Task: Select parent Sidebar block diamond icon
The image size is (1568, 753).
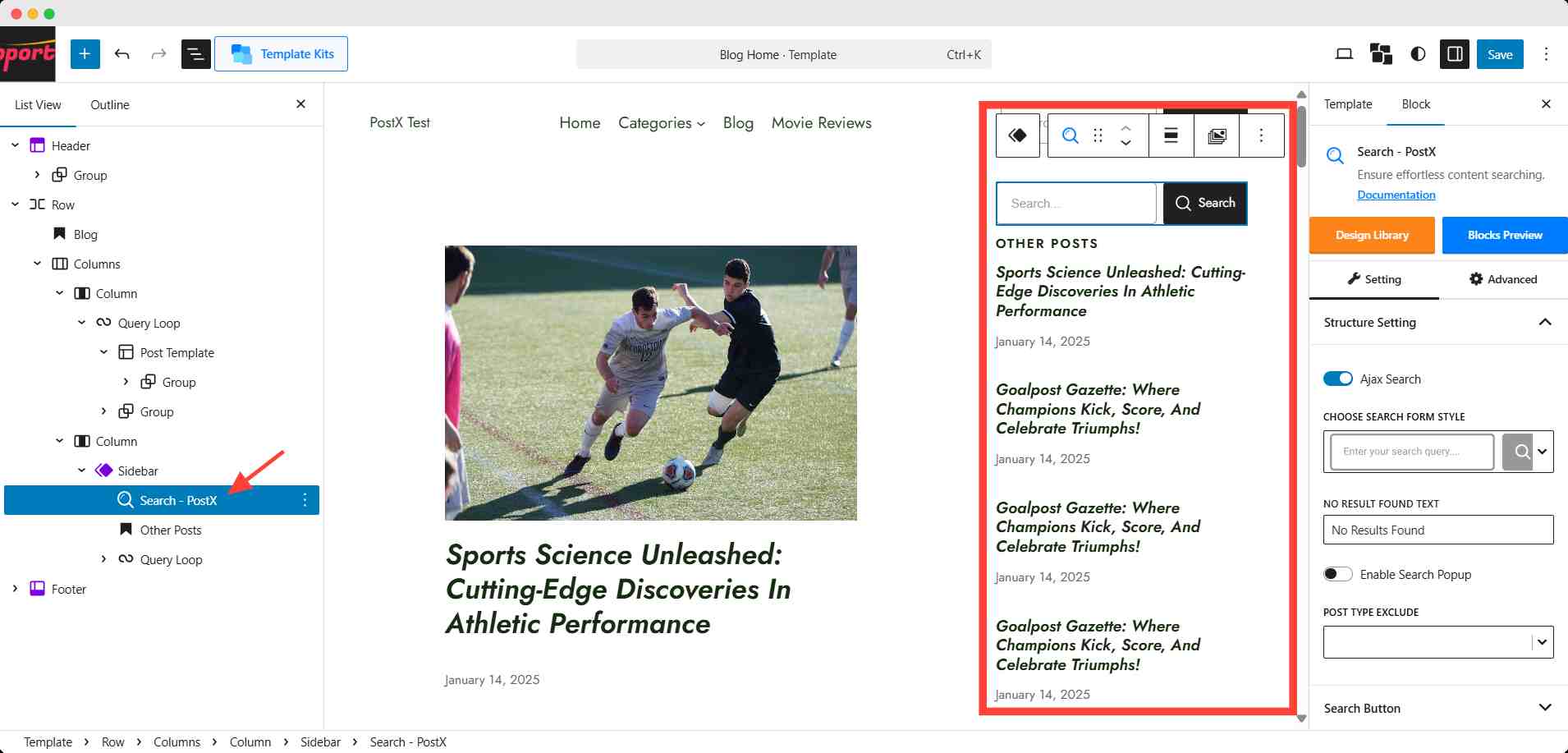Action: (x=1018, y=135)
